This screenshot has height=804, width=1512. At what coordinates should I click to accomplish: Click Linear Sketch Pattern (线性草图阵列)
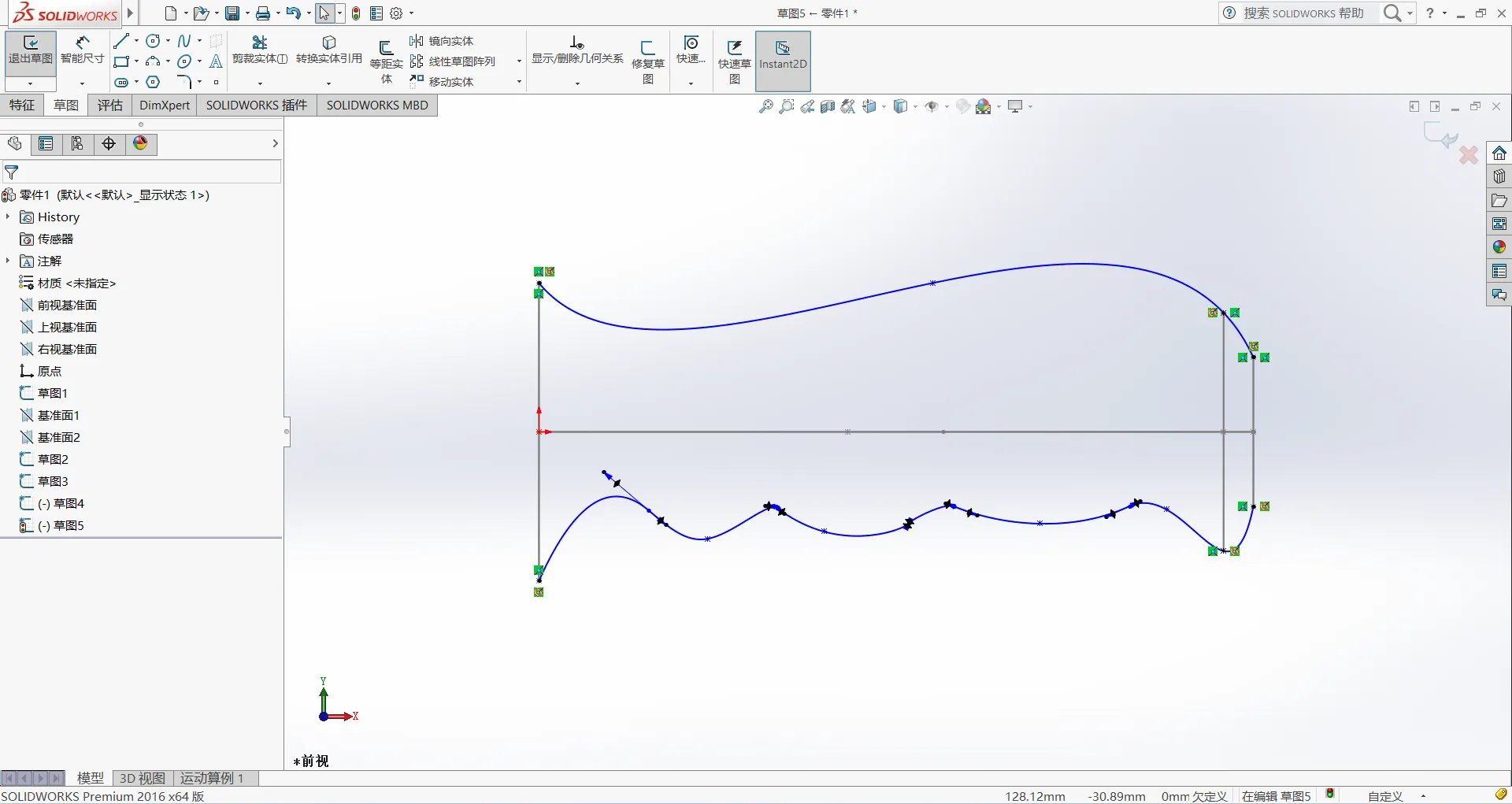coord(453,61)
